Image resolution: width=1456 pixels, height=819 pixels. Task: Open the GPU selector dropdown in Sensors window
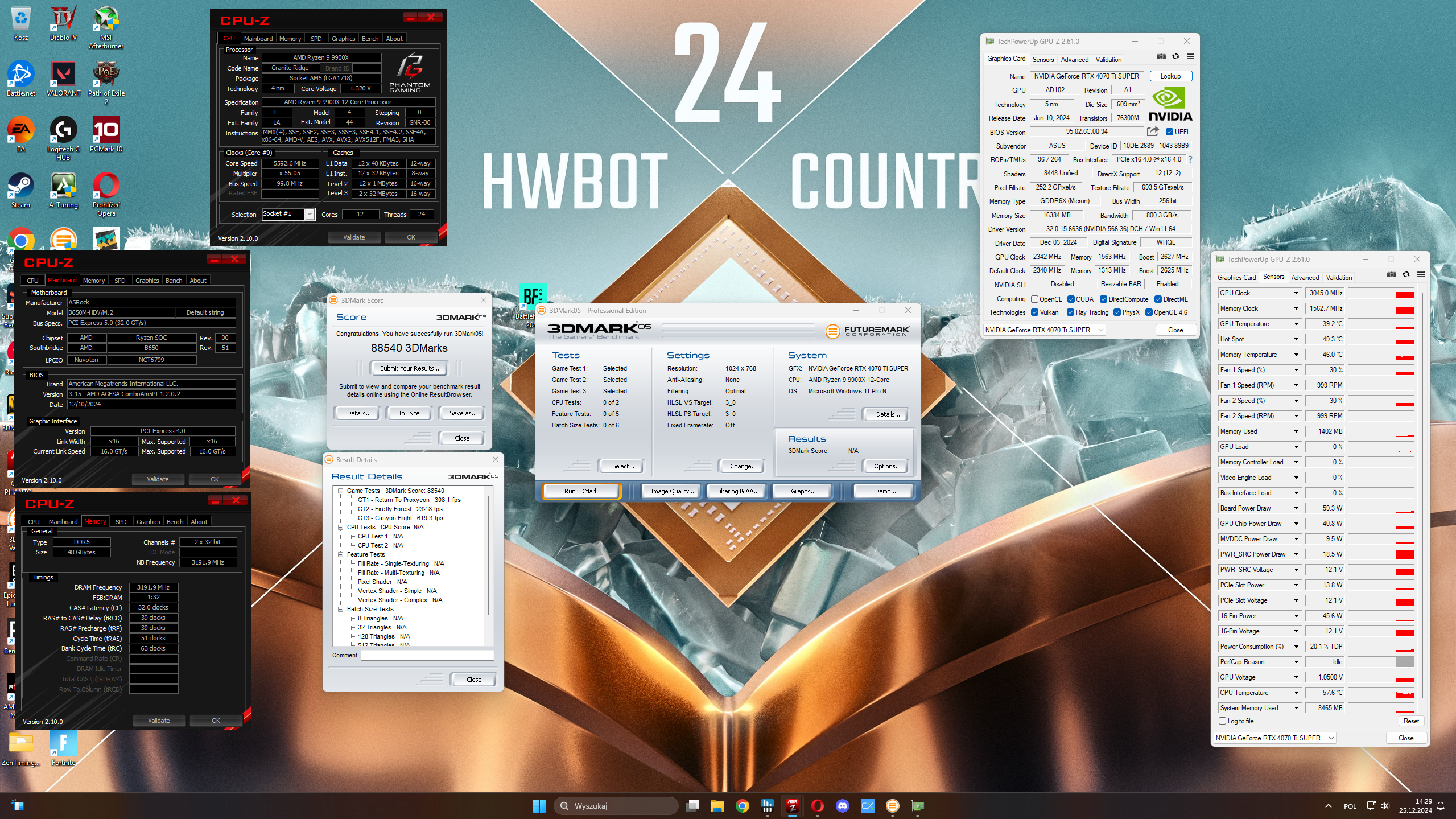pyautogui.click(x=1275, y=738)
